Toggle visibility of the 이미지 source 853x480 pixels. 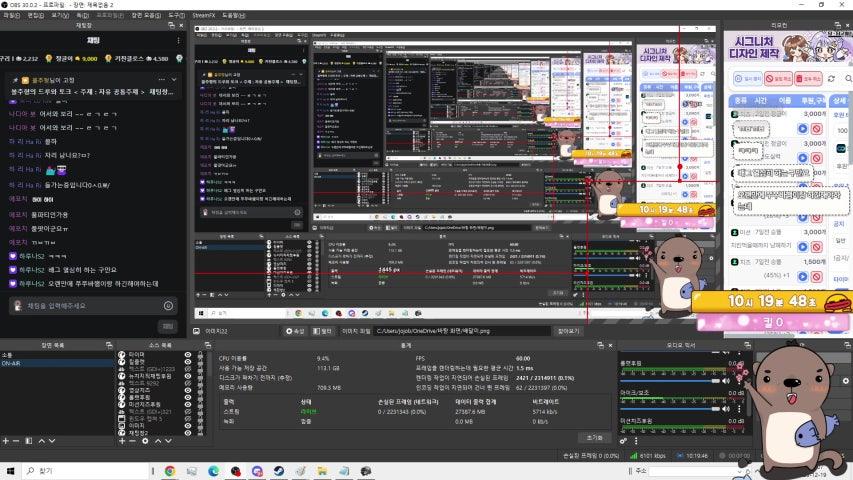[x=187, y=425]
